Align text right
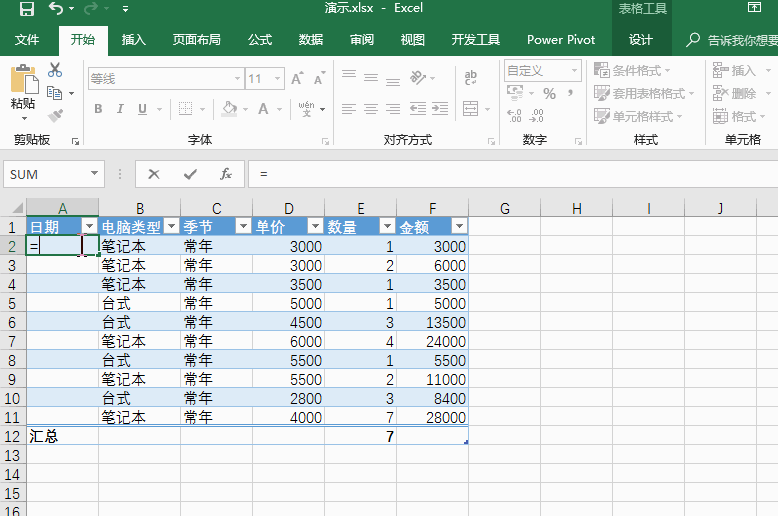This screenshot has height=516, width=778. [393, 109]
